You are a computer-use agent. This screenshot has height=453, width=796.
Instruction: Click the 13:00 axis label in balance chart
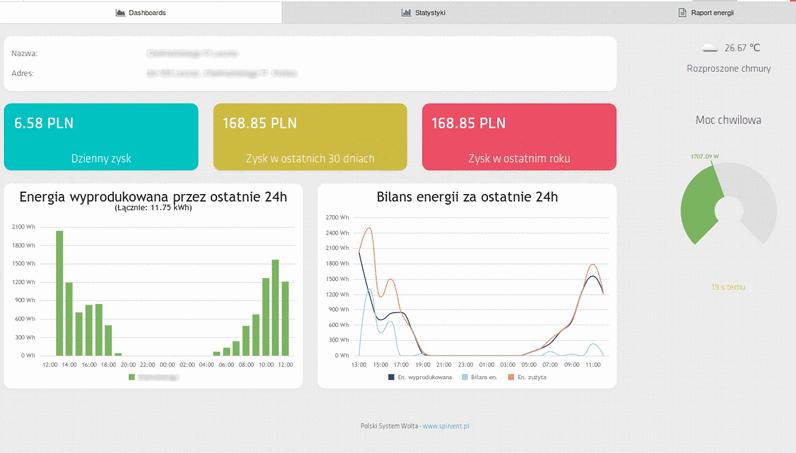click(359, 365)
